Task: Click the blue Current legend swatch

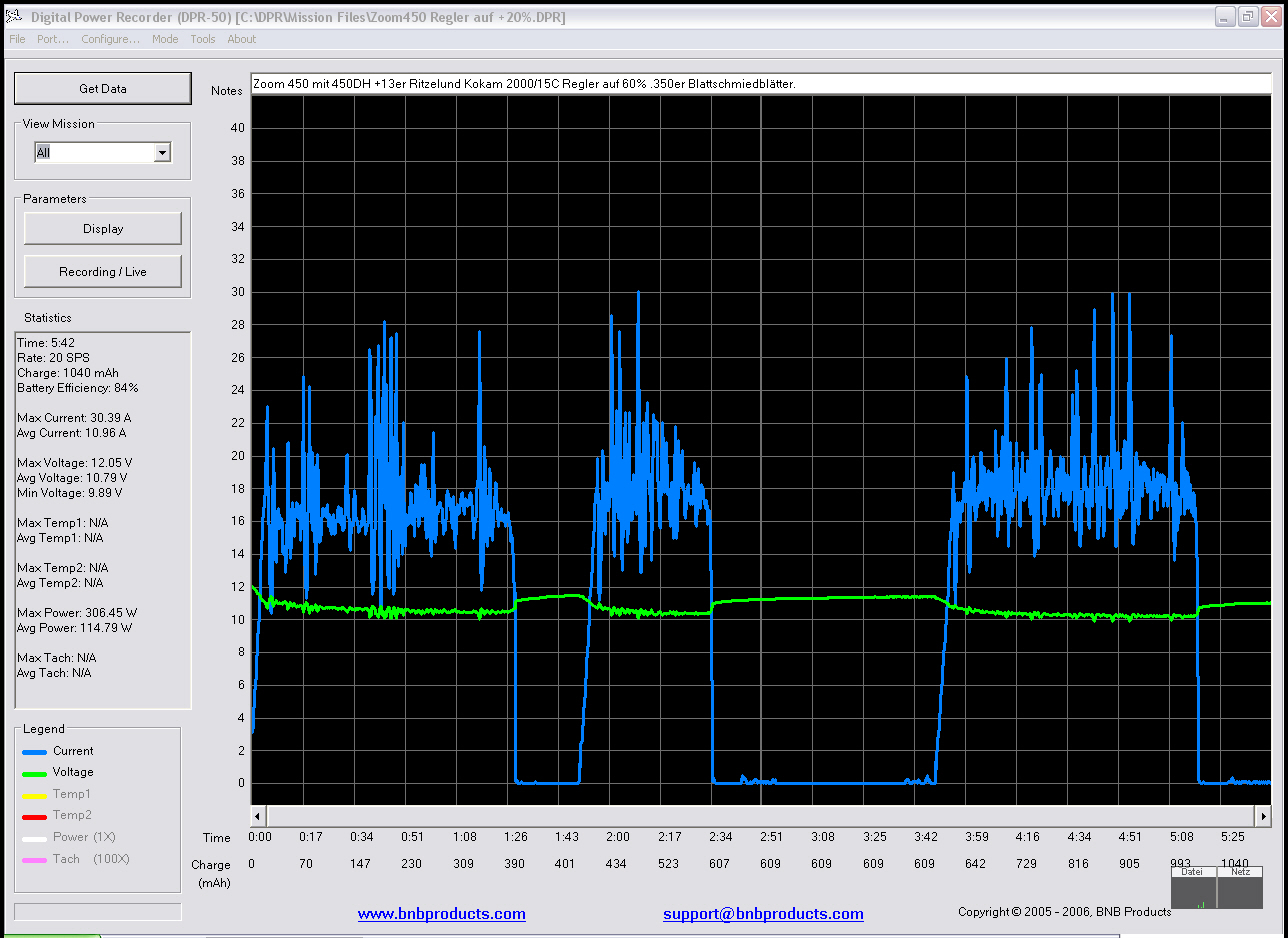Action: (35, 752)
